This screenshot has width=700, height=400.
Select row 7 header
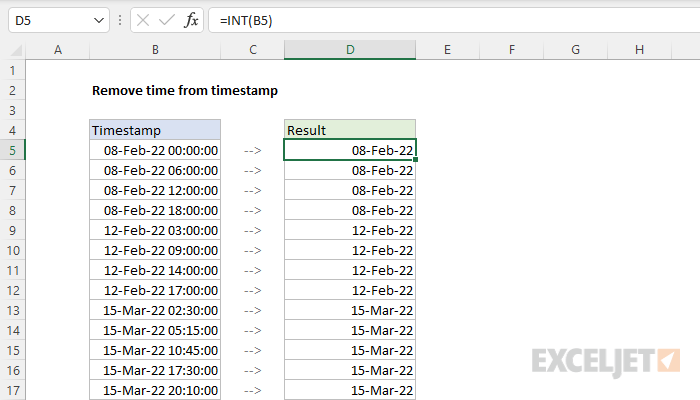12,190
